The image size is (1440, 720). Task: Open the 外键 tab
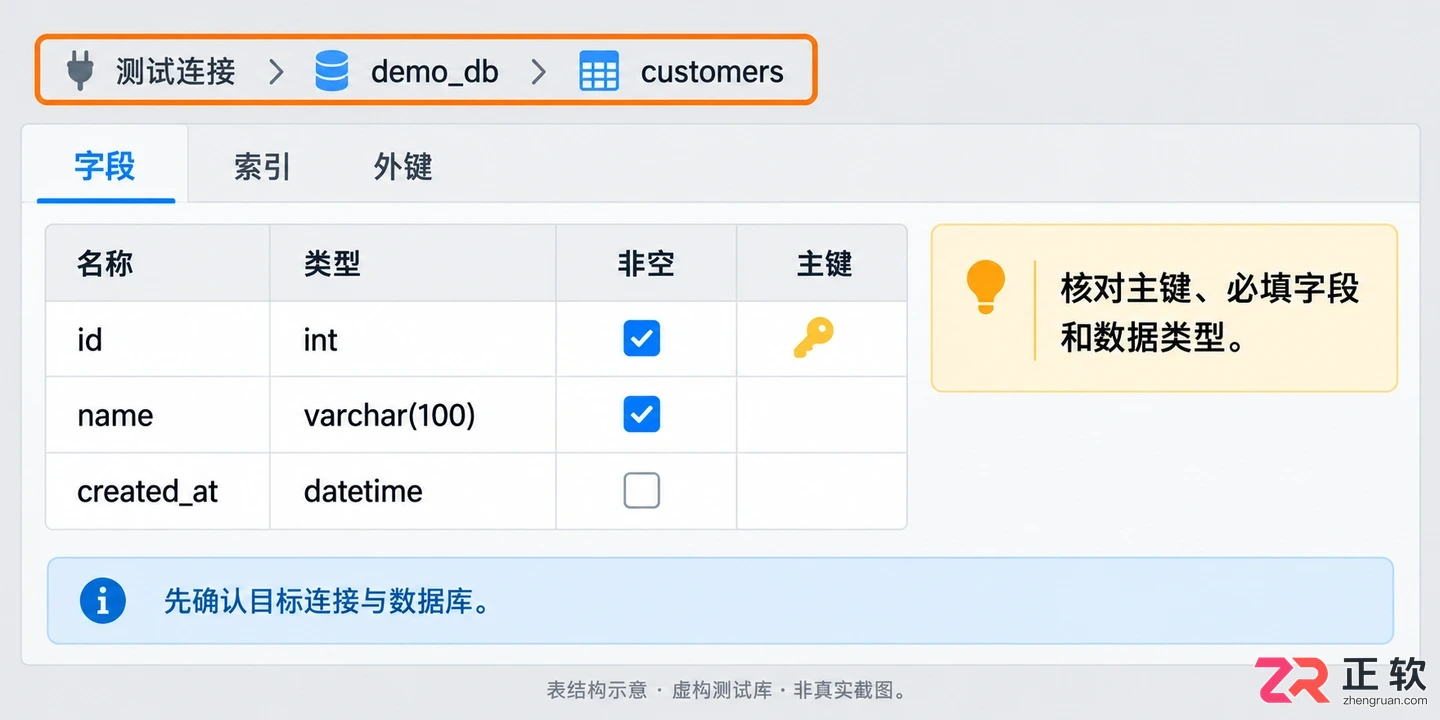click(x=403, y=166)
